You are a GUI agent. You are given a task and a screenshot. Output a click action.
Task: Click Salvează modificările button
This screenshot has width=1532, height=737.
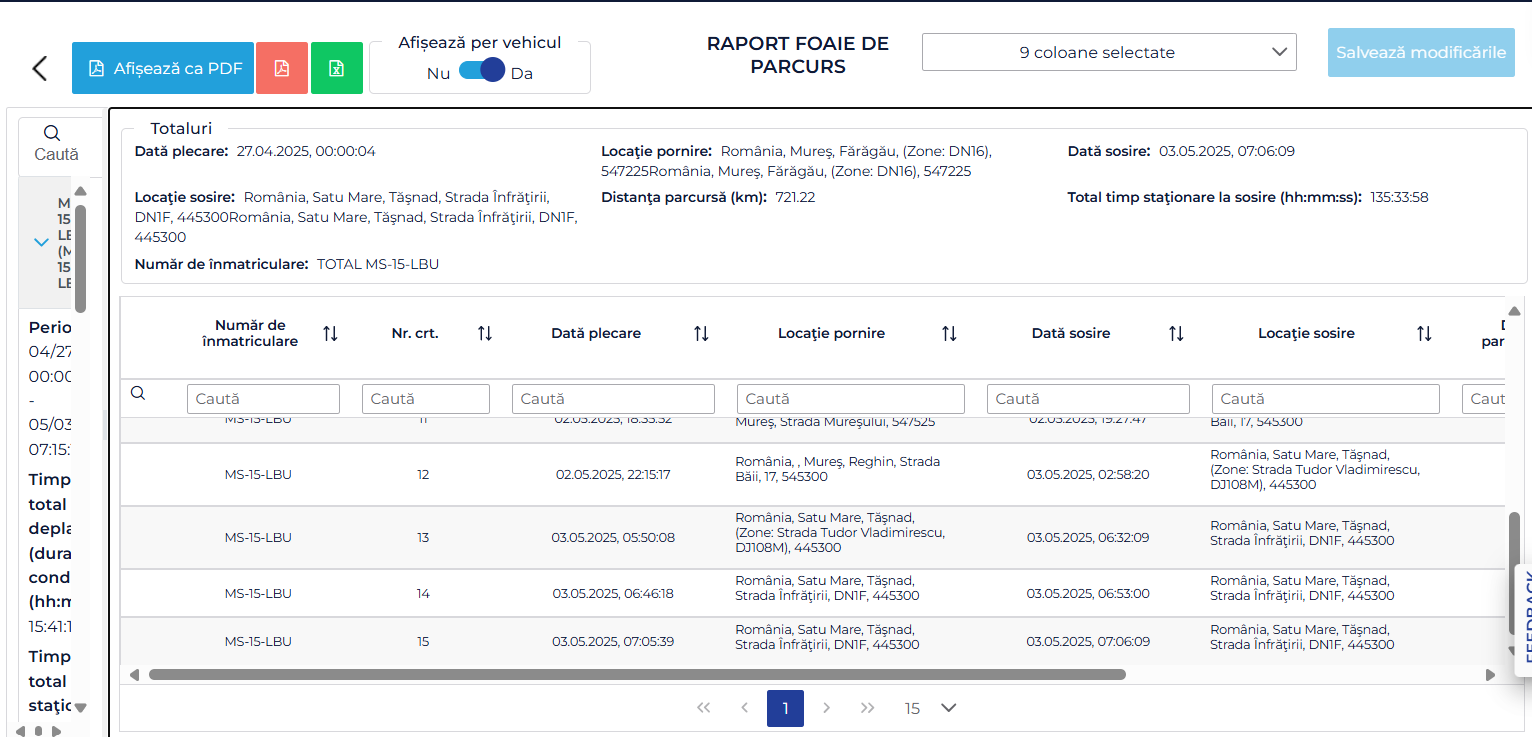coord(1421,52)
